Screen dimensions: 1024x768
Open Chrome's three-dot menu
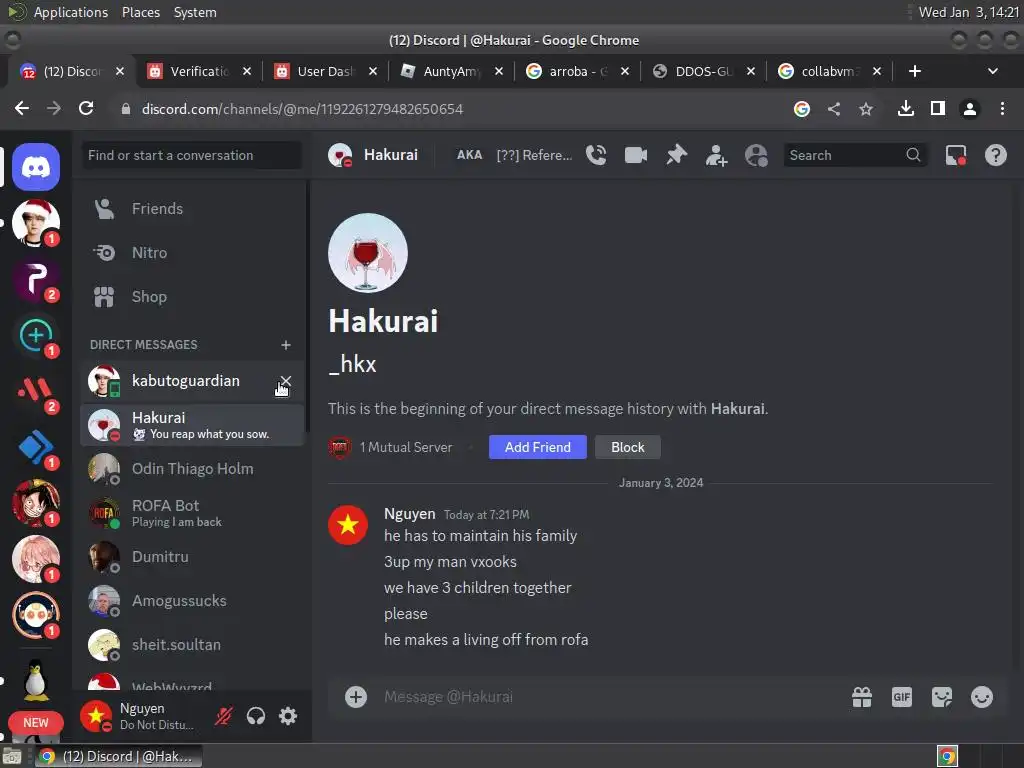(1002, 109)
